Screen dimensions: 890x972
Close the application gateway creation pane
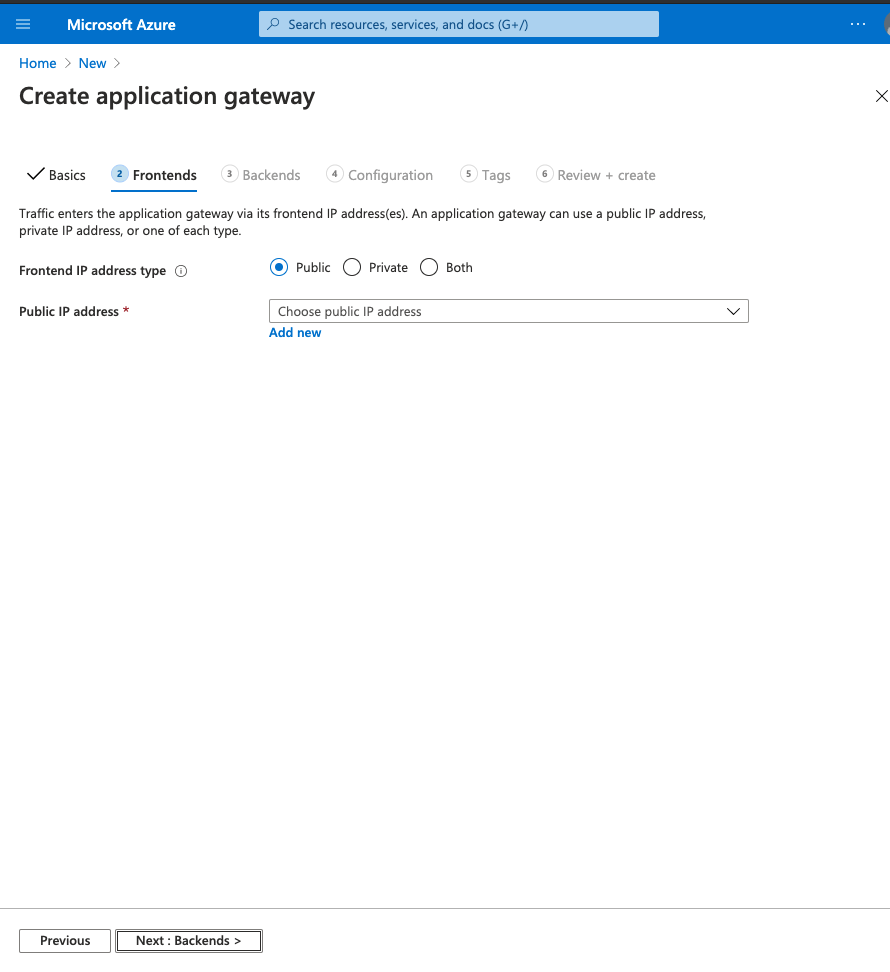point(881,96)
